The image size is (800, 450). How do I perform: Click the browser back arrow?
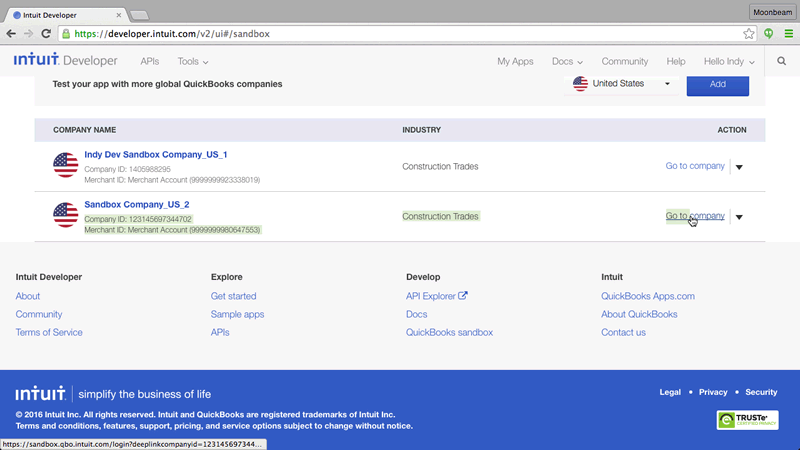[11, 34]
